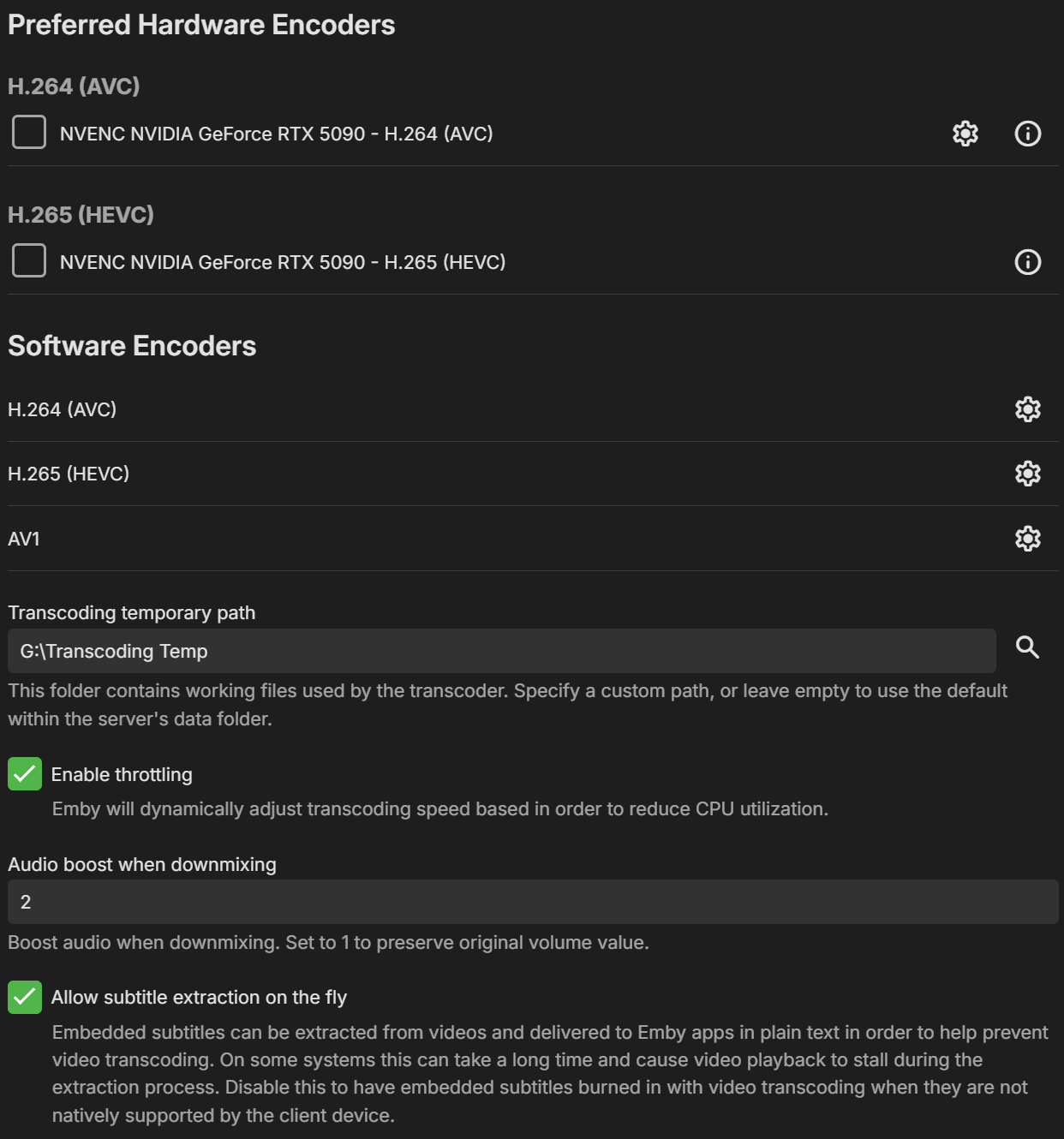Screen dimensions: 1064x1139
Task: Open settings gear for NVENC H.264 encoder
Action: [x=965, y=134]
